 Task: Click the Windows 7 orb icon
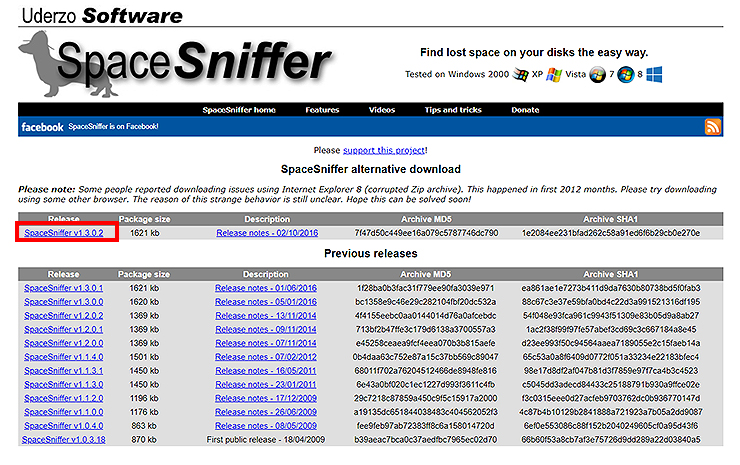coord(626,75)
